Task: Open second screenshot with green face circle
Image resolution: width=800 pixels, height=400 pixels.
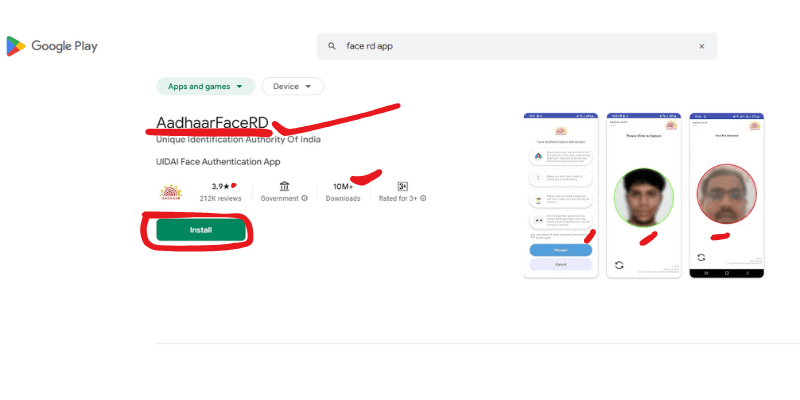Action: (x=644, y=195)
